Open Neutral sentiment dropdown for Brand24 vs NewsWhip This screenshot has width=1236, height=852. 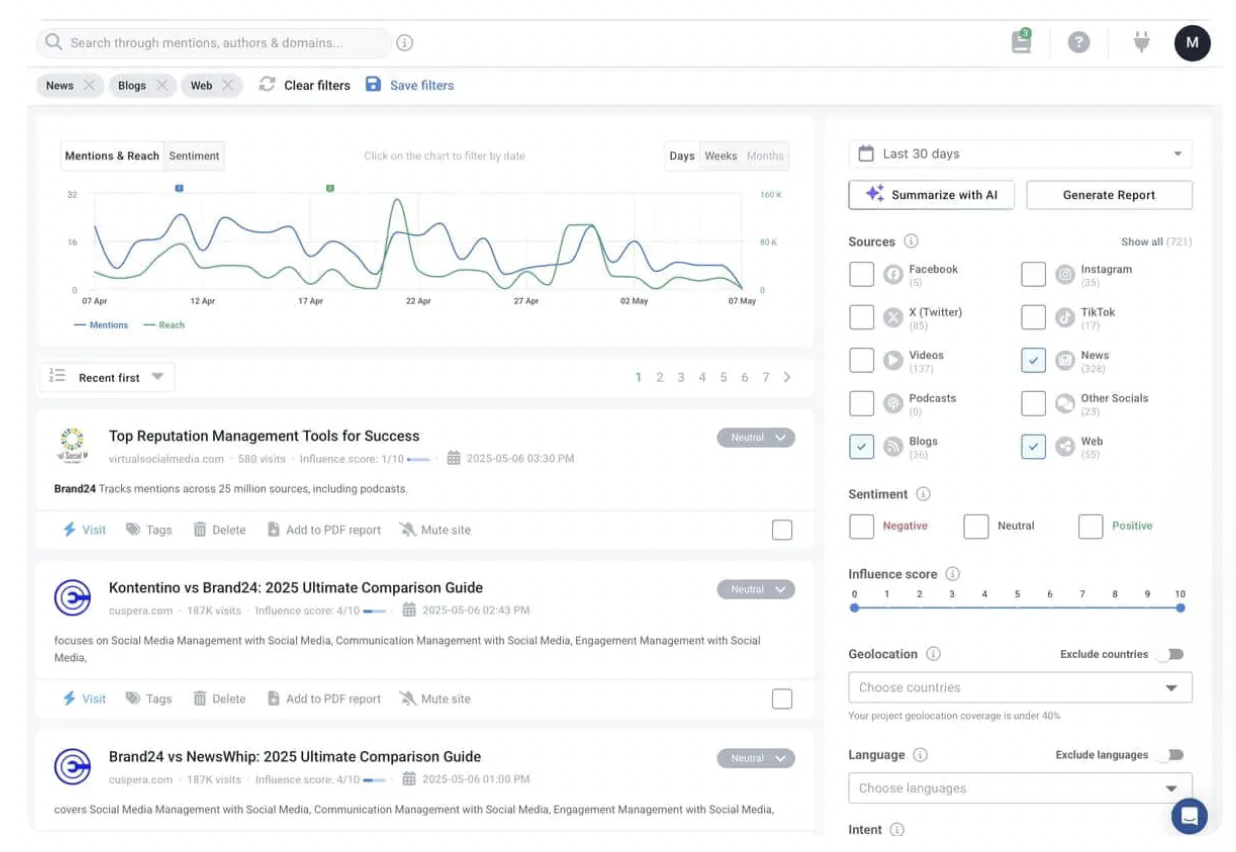point(756,759)
